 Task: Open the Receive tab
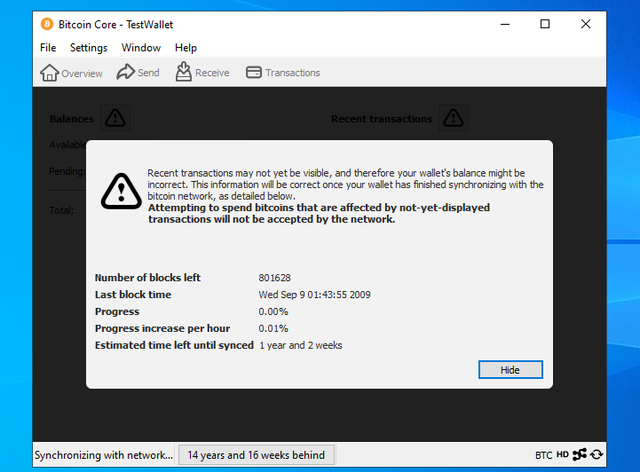pyautogui.click(x=202, y=73)
